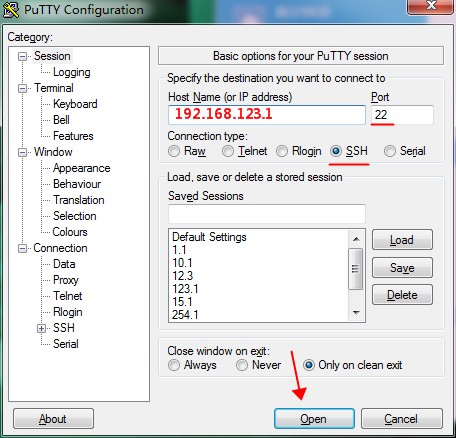
Task: Go to the Colours settings
Action: [x=70, y=232]
